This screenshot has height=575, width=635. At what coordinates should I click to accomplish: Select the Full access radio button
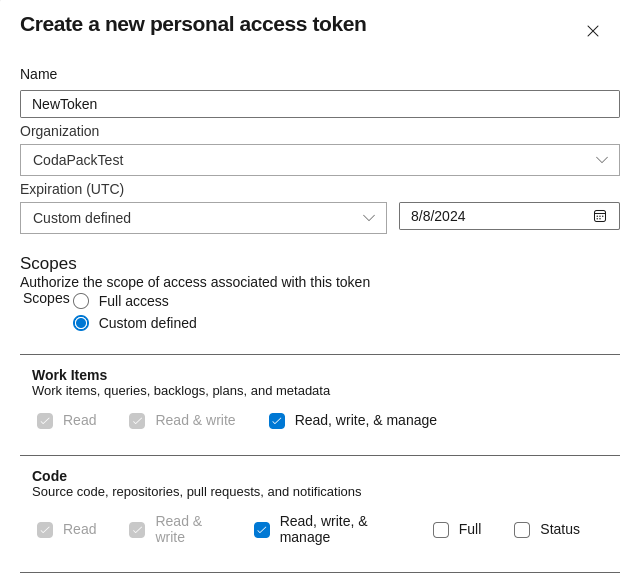(81, 301)
